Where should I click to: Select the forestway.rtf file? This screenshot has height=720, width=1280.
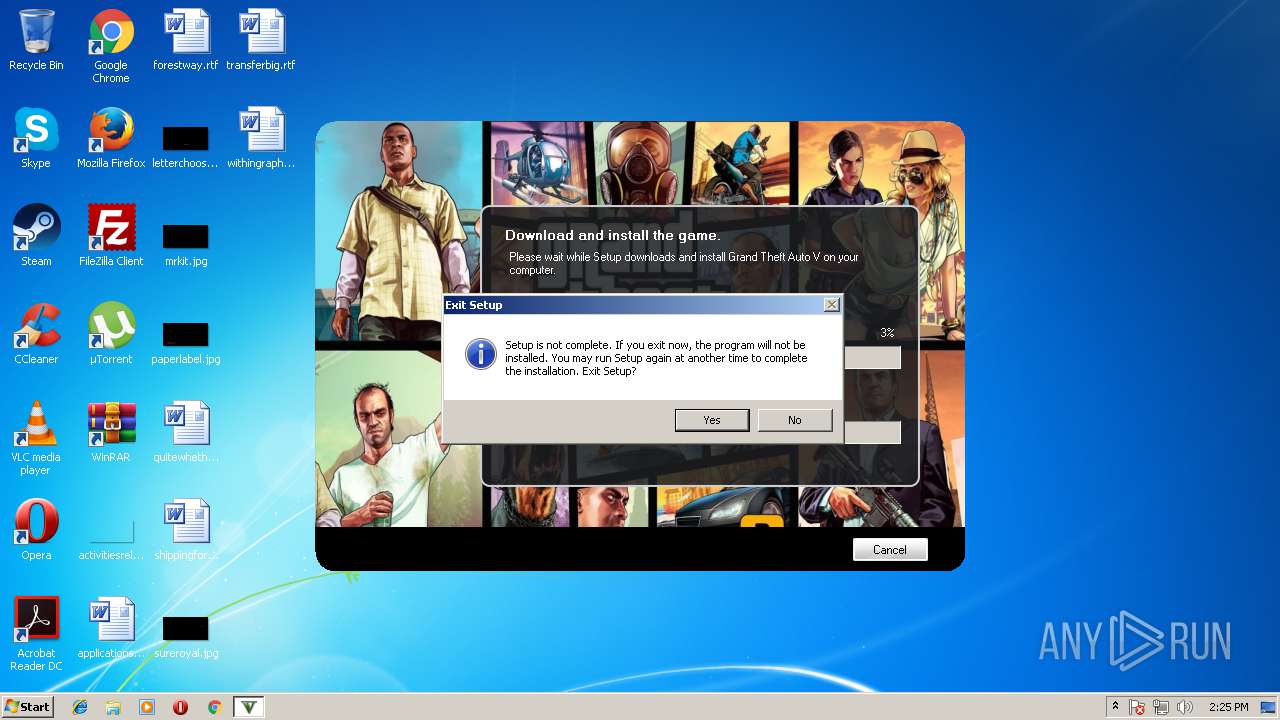pos(186,40)
